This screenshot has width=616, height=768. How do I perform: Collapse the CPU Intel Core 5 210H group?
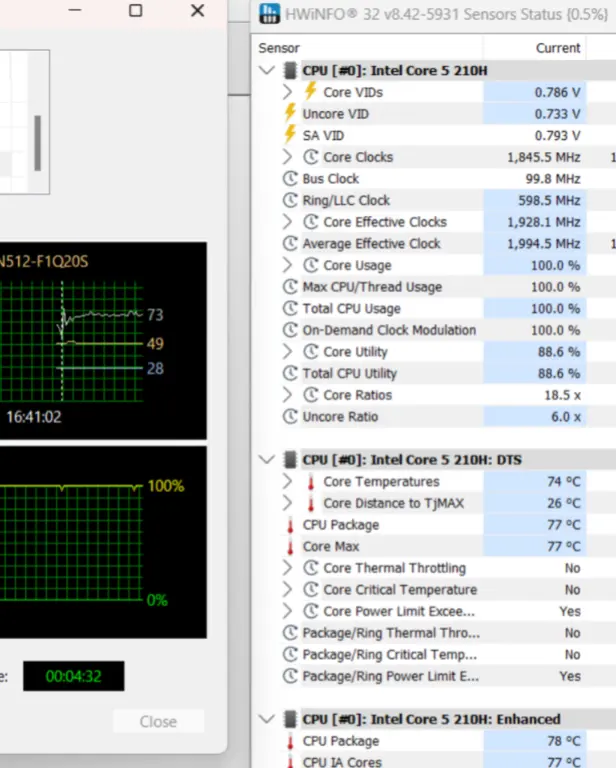pyautogui.click(x=267, y=70)
